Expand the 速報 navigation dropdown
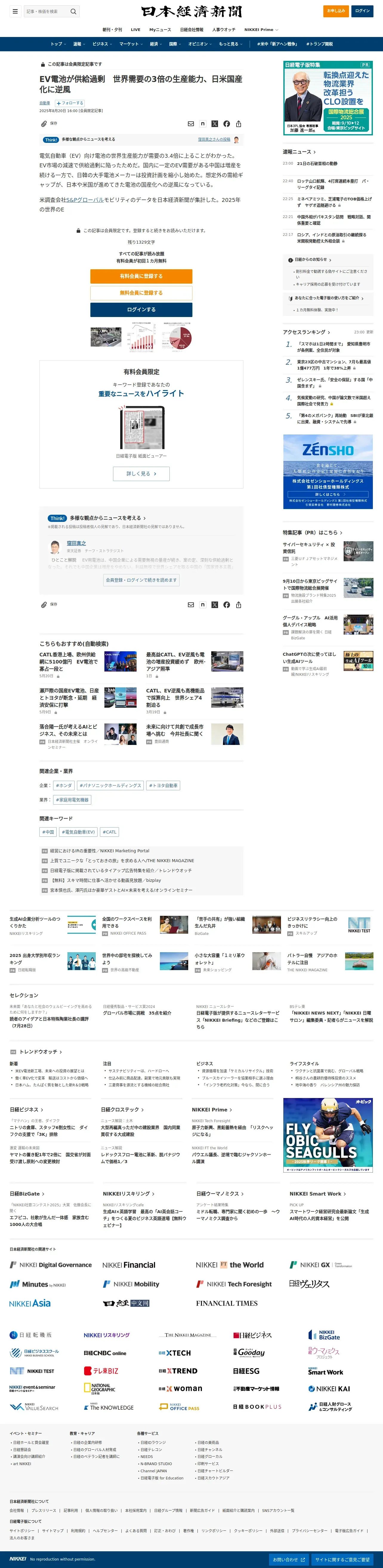Viewport: 383px width, 1568px height. click(x=79, y=44)
